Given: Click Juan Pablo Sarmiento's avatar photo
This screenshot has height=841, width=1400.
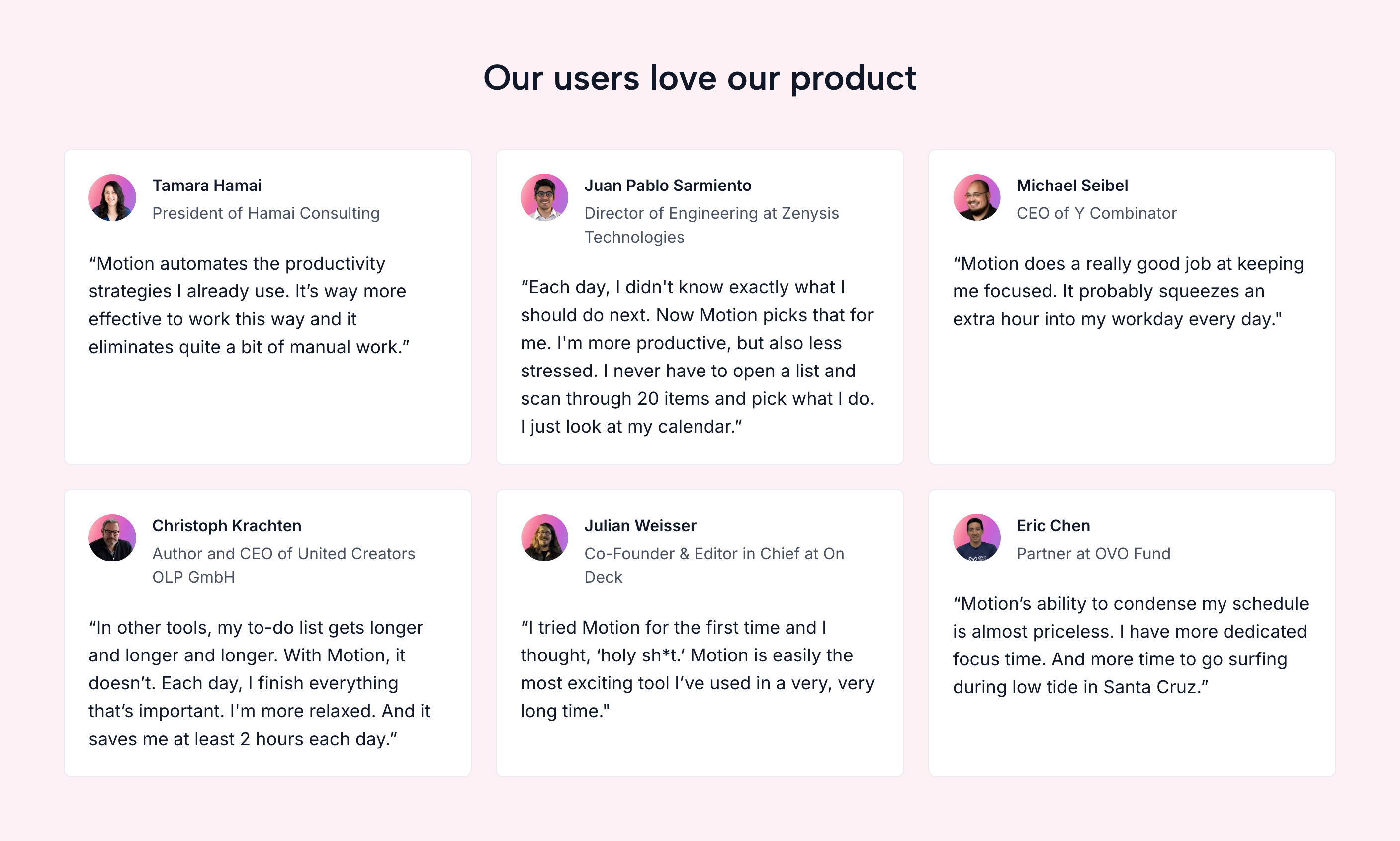Looking at the screenshot, I should click(x=544, y=198).
